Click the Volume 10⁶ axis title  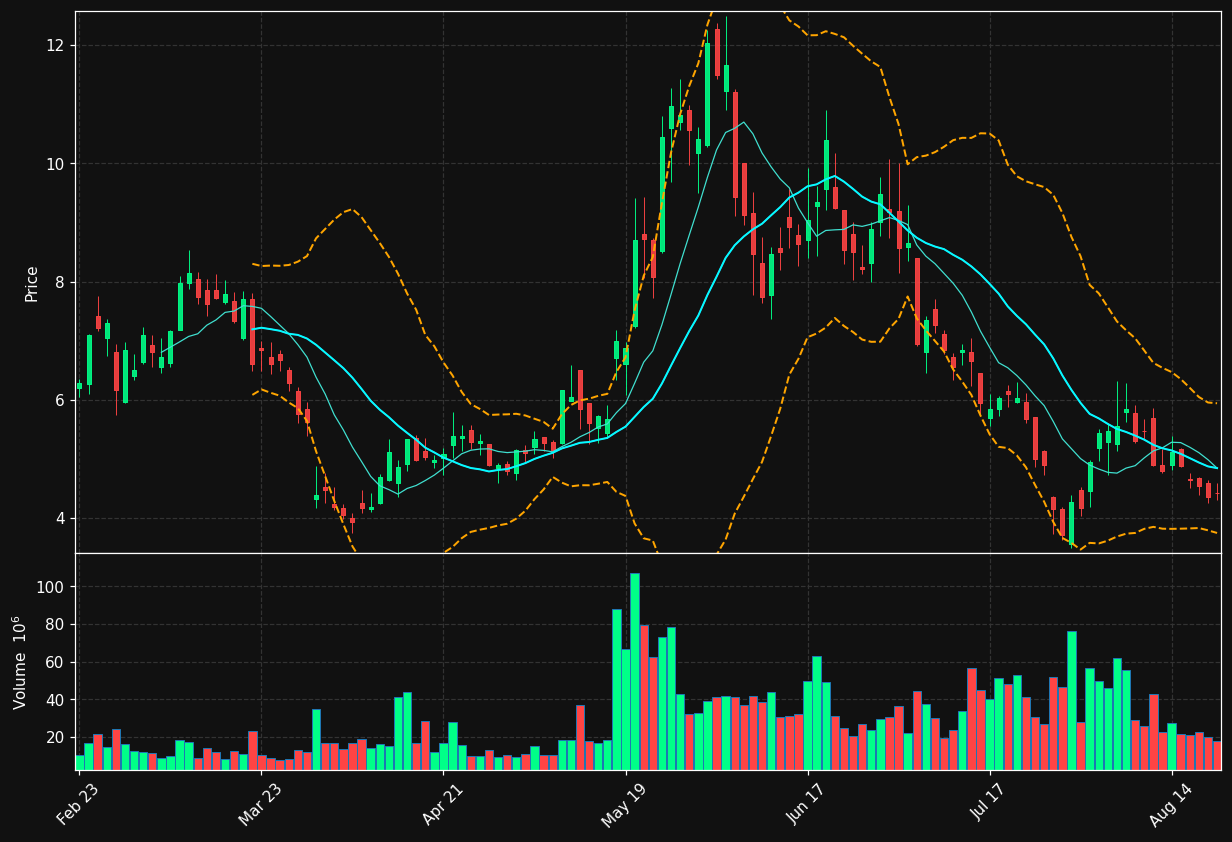click(20, 662)
